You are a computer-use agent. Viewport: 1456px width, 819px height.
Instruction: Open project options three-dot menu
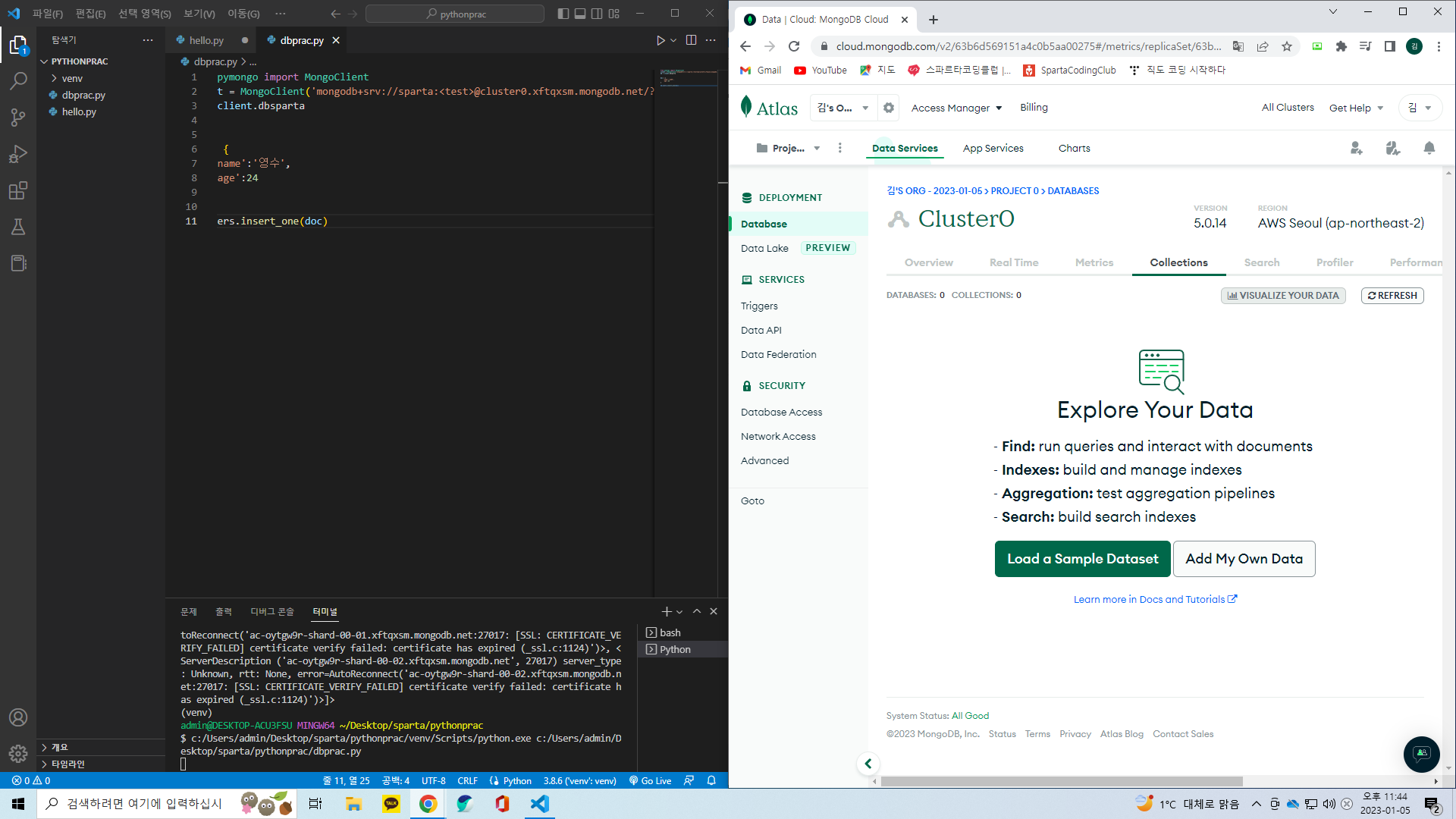pos(839,148)
